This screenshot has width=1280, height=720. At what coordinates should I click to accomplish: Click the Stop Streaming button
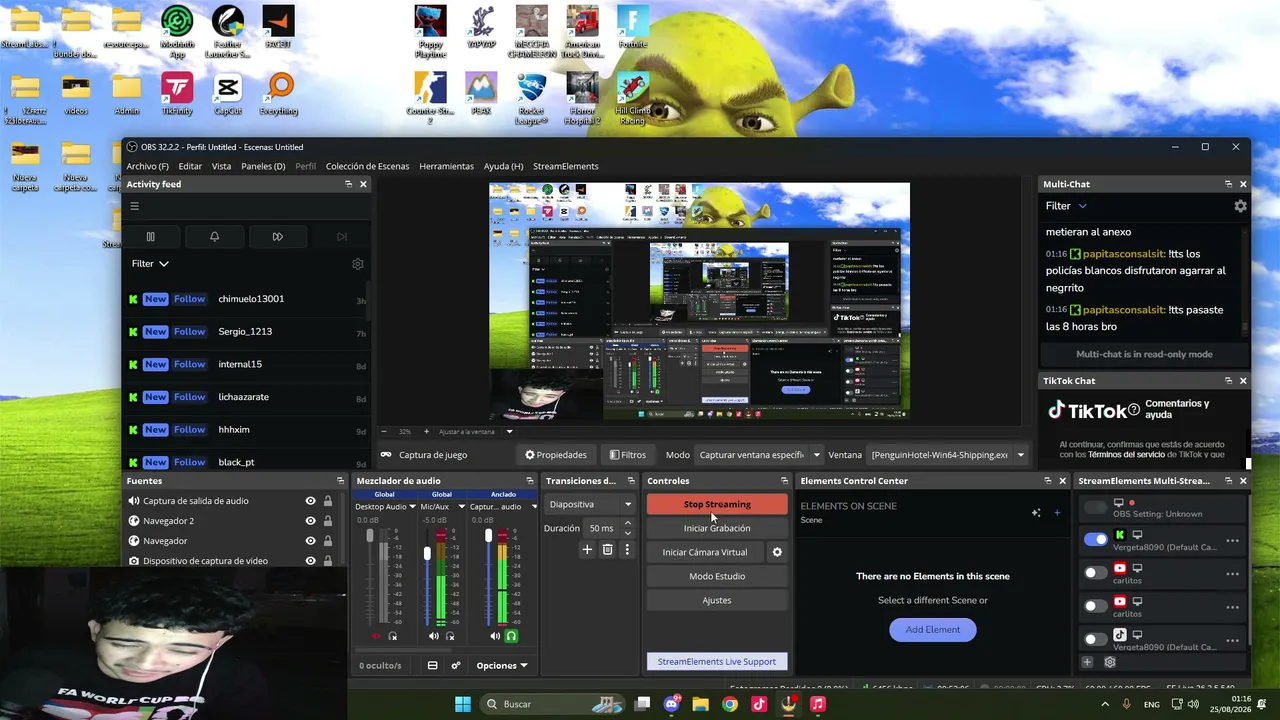pyautogui.click(x=717, y=504)
